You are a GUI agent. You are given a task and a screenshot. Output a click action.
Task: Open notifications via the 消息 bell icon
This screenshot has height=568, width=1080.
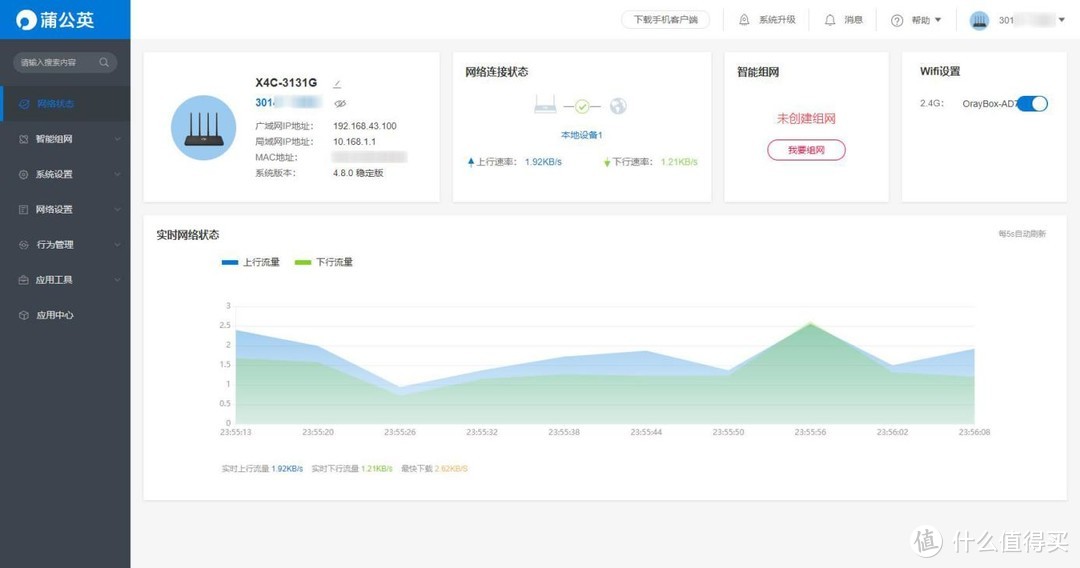[830, 20]
